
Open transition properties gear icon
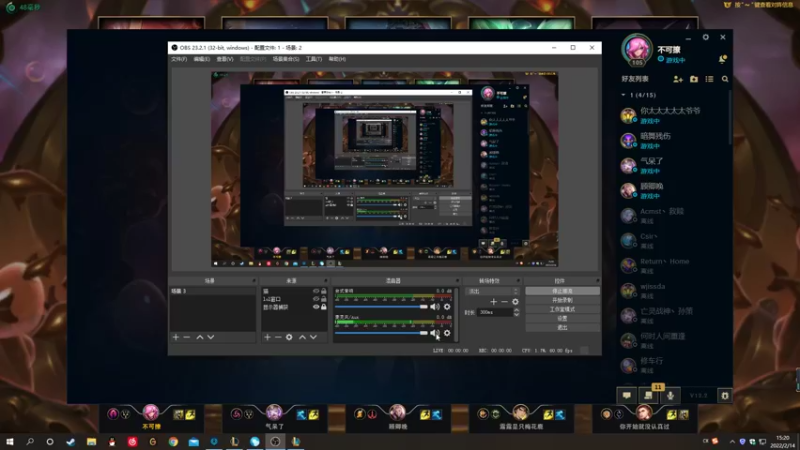point(515,302)
